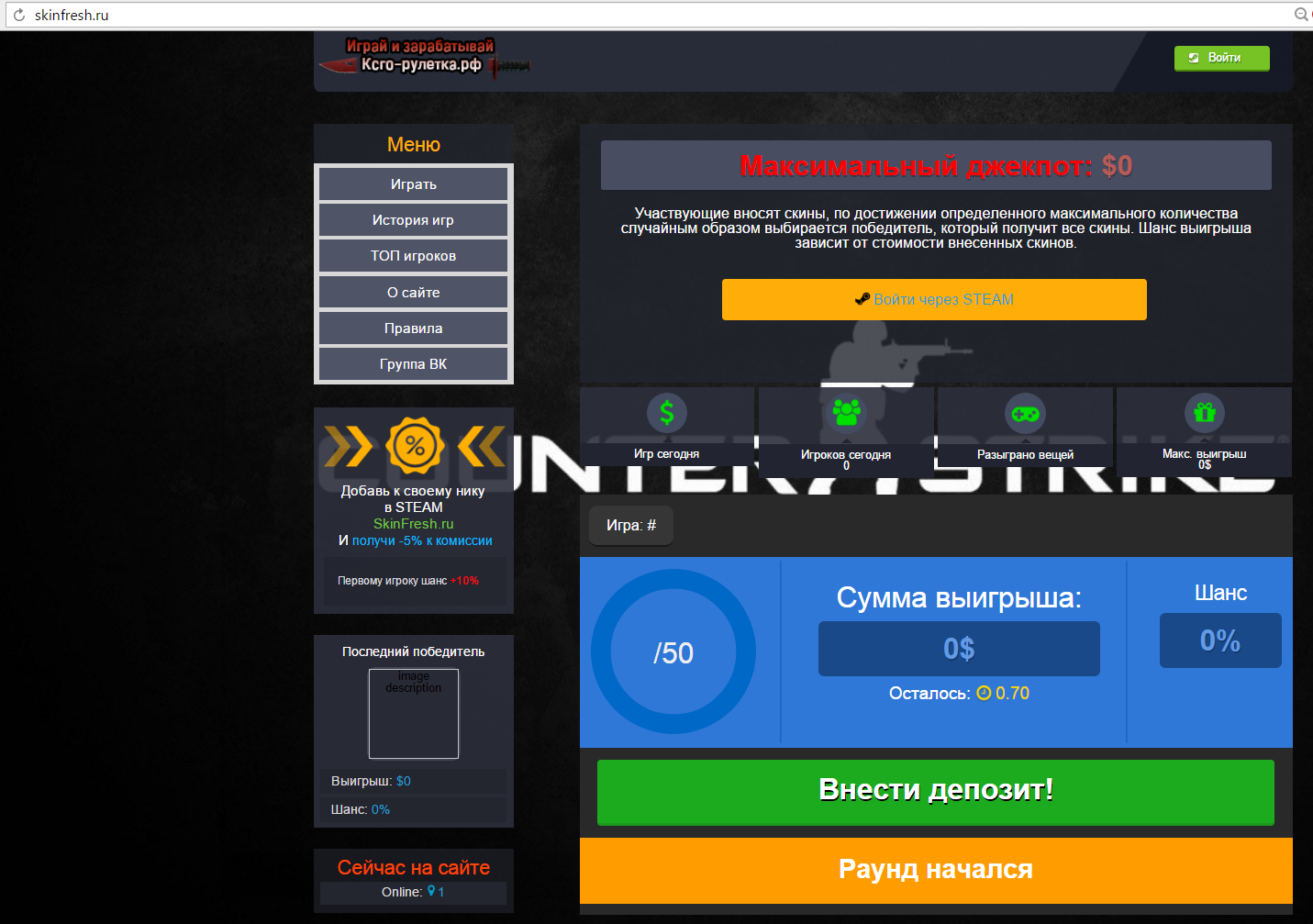Screen dimensions: 1313x924
Task: Click Войти через STEAM button
Action: point(934,299)
